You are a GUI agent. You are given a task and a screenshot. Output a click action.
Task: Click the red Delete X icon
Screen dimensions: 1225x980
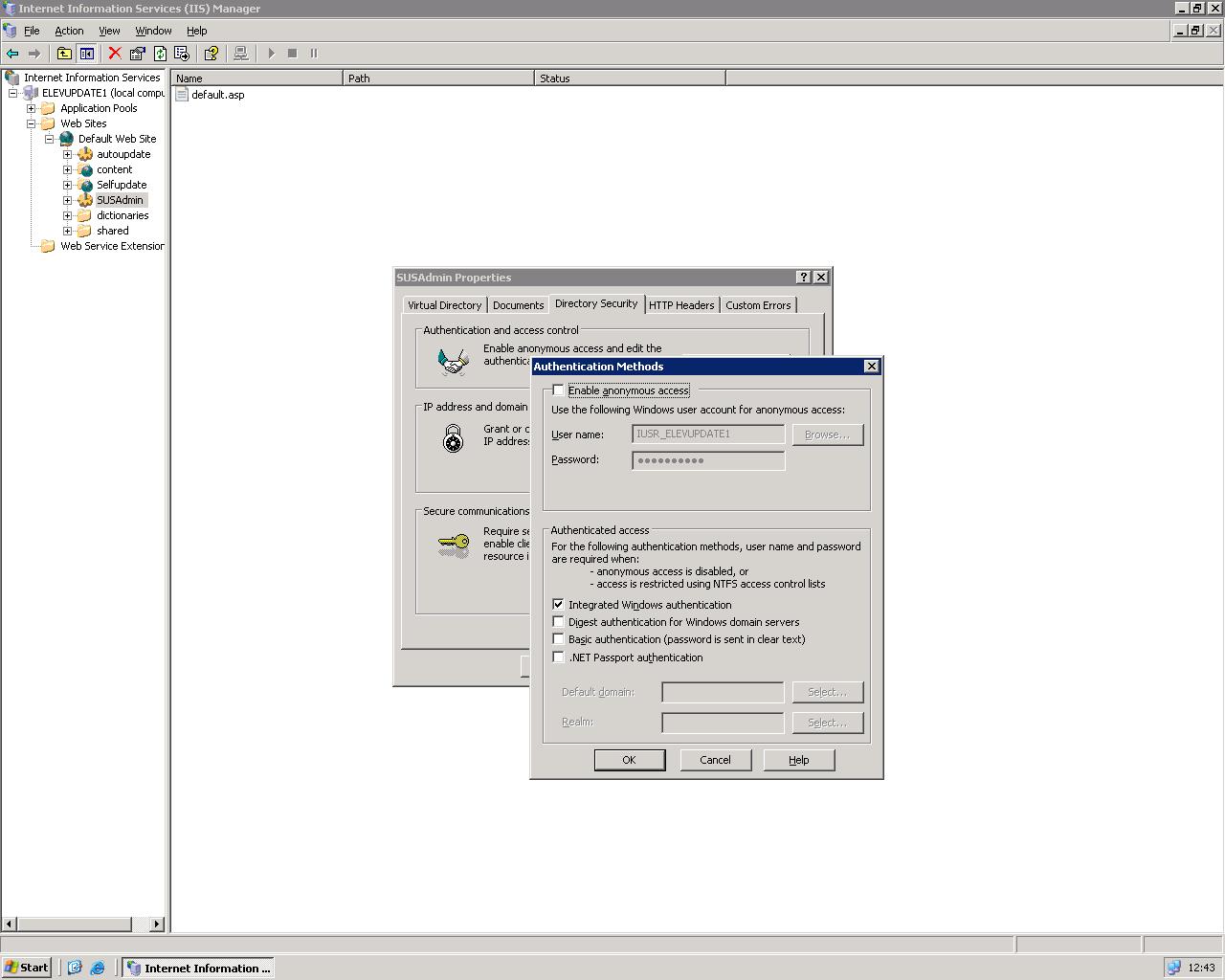(x=115, y=54)
